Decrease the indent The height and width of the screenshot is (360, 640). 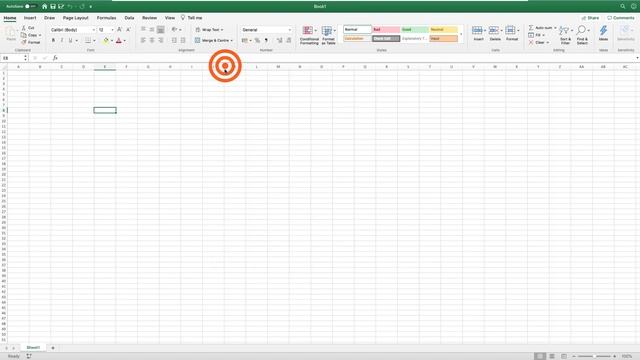click(x=174, y=40)
